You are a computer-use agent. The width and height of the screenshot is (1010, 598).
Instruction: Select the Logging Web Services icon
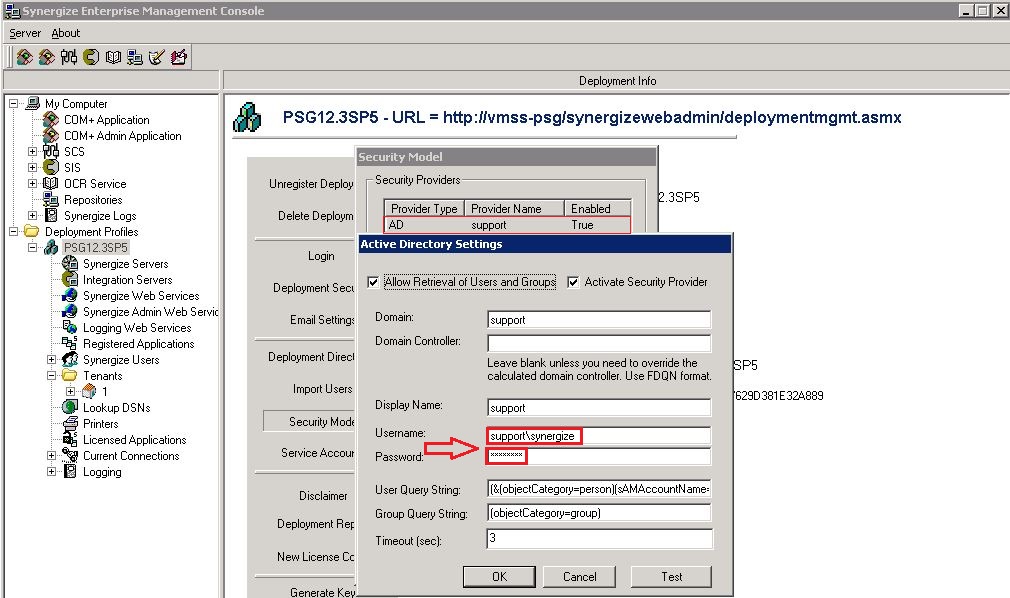tap(70, 327)
